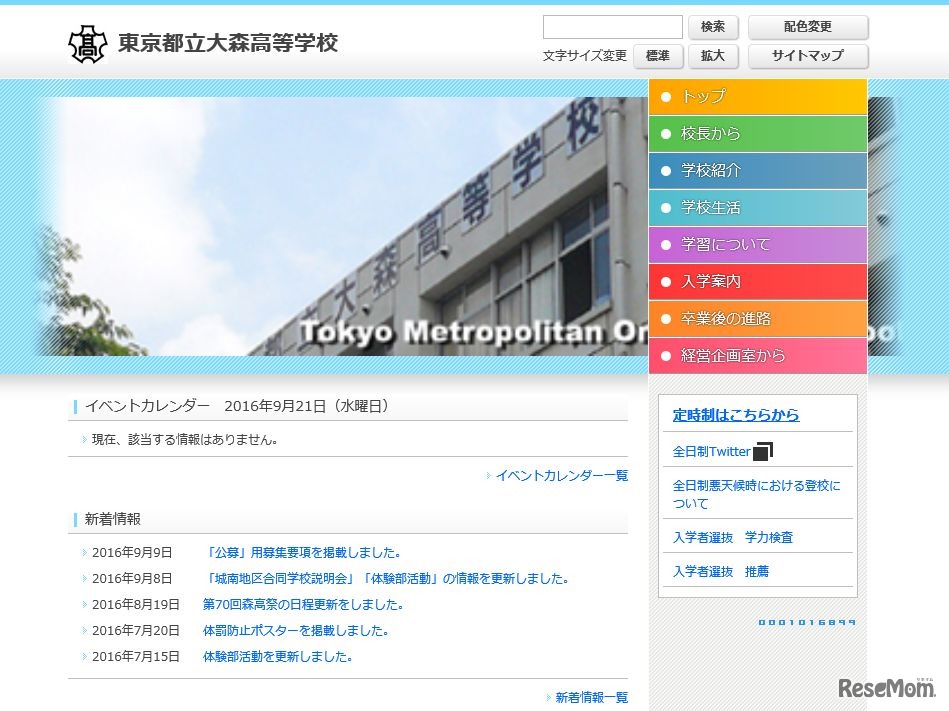This screenshot has width=949, height=711.
Task: Navigate to 学校紹介 section
Action: 757,170
